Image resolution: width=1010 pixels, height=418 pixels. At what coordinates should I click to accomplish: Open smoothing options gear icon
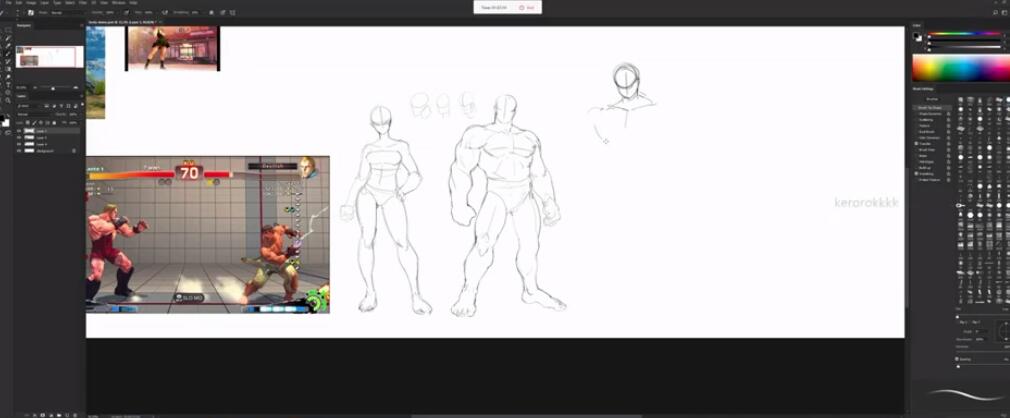pyautogui.click(x=211, y=12)
